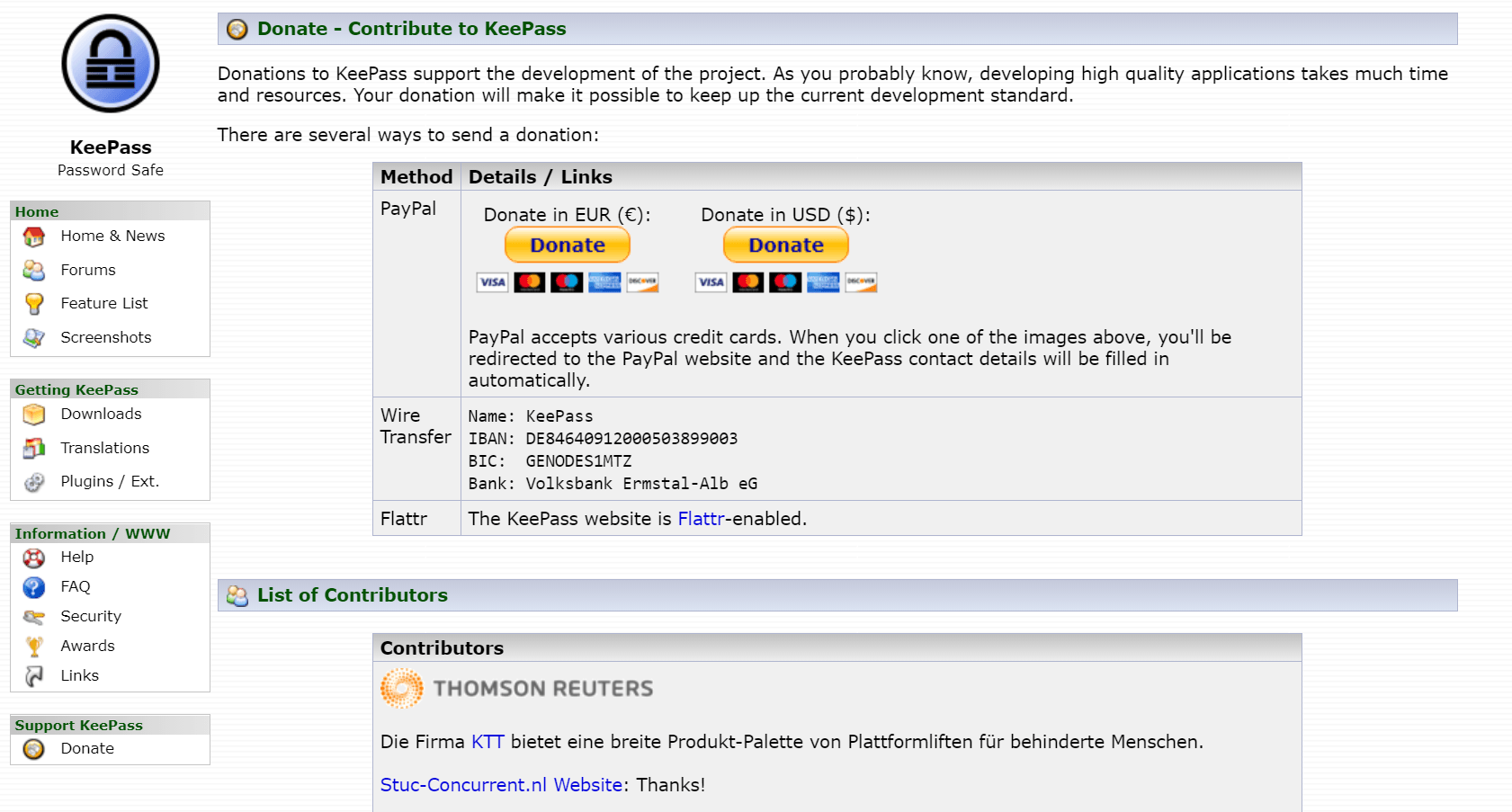Open Screenshots via its magnifier icon
Viewport: 1512px width, 812px height.
33,337
